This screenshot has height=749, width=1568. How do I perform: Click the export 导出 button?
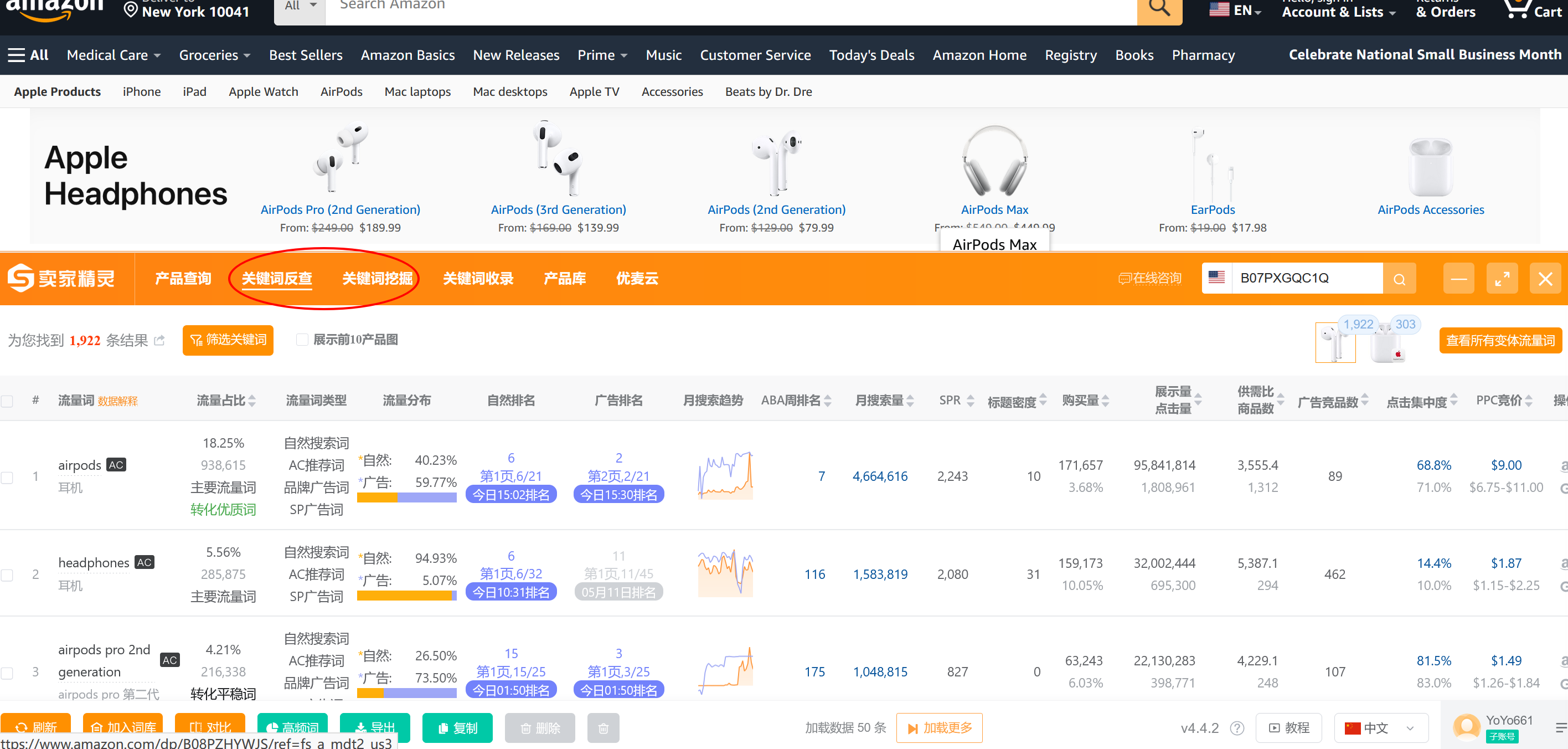374,728
